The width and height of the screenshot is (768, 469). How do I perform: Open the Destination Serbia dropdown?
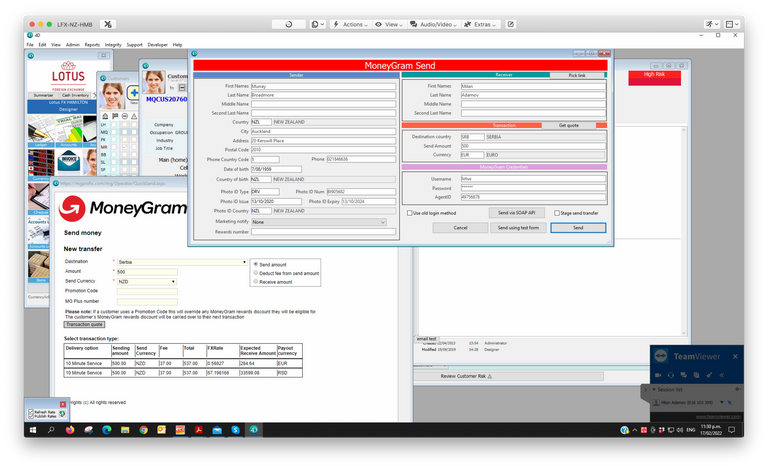[x=182, y=262]
